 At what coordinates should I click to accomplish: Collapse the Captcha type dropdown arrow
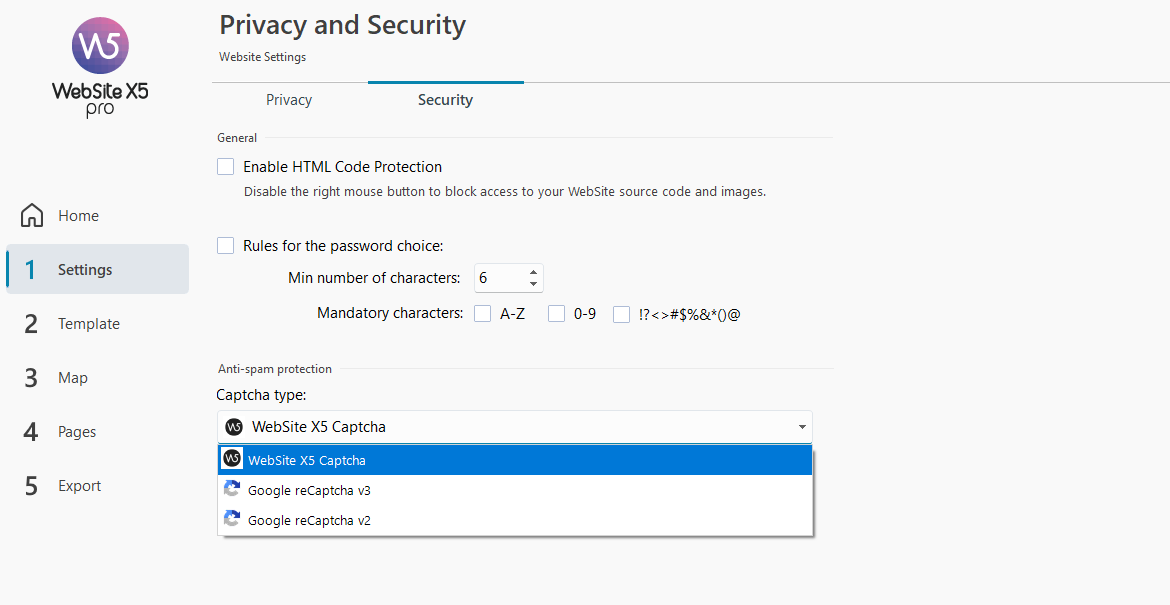[802, 427]
